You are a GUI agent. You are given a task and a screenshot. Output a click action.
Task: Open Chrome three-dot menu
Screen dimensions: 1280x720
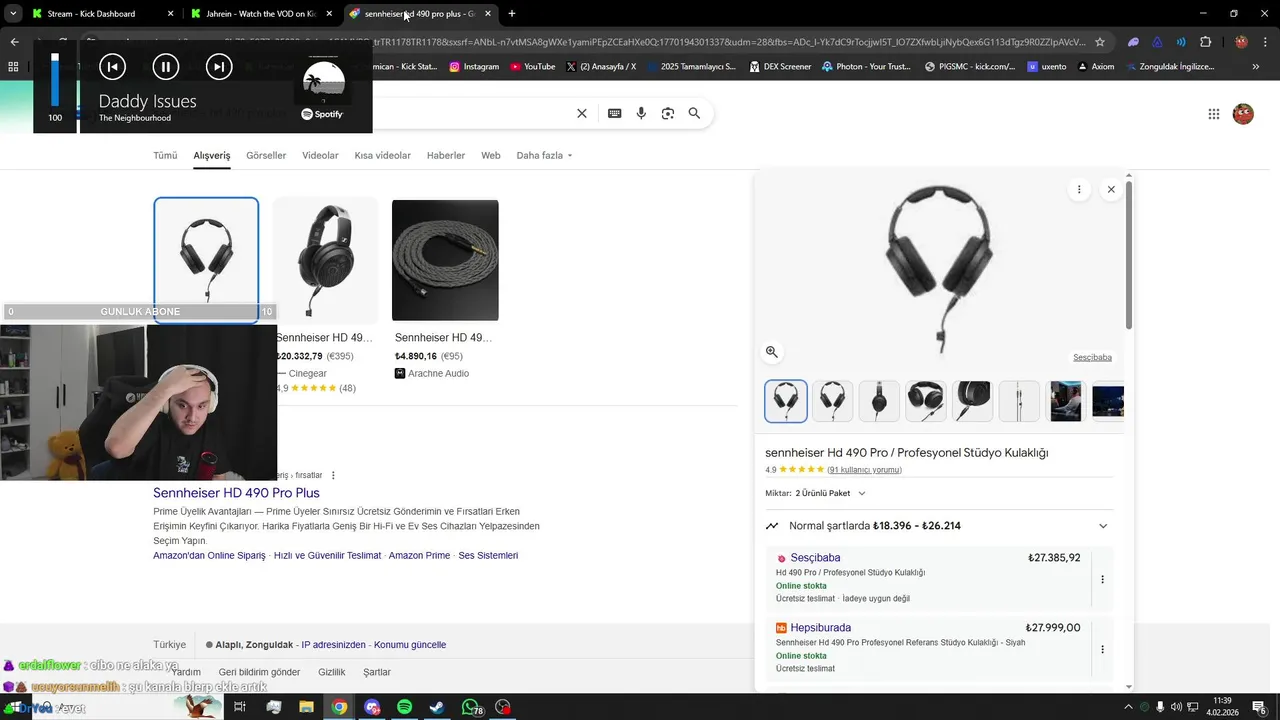click(x=1265, y=42)
